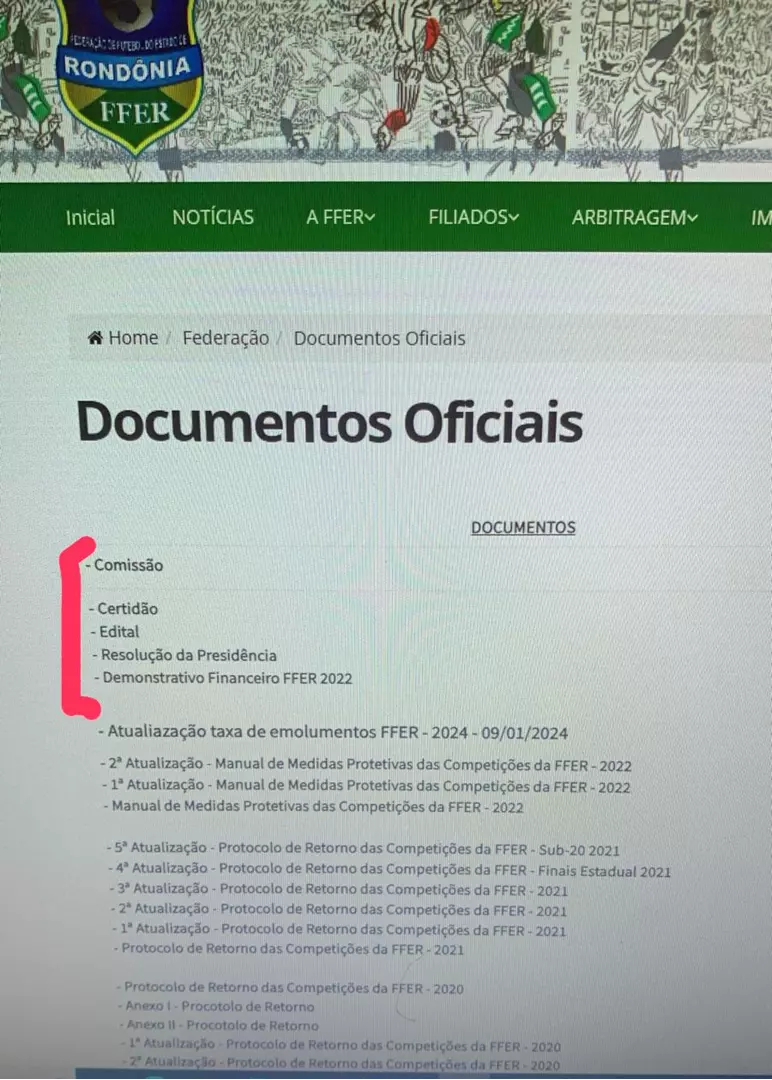
Task: Open the Comissão documents link
Action: pos(128,565)
